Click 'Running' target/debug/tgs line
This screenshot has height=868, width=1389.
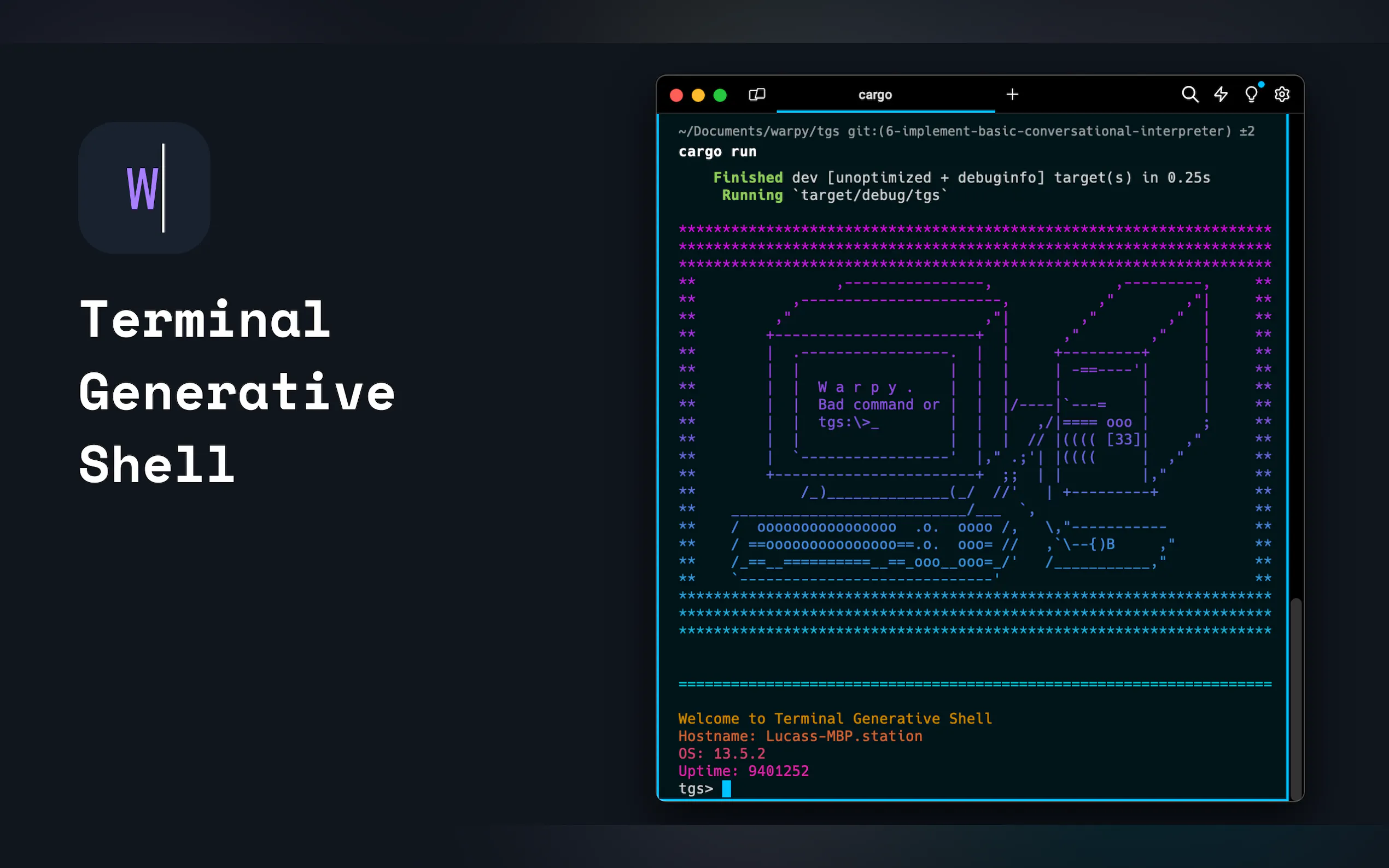click(834, 196)
